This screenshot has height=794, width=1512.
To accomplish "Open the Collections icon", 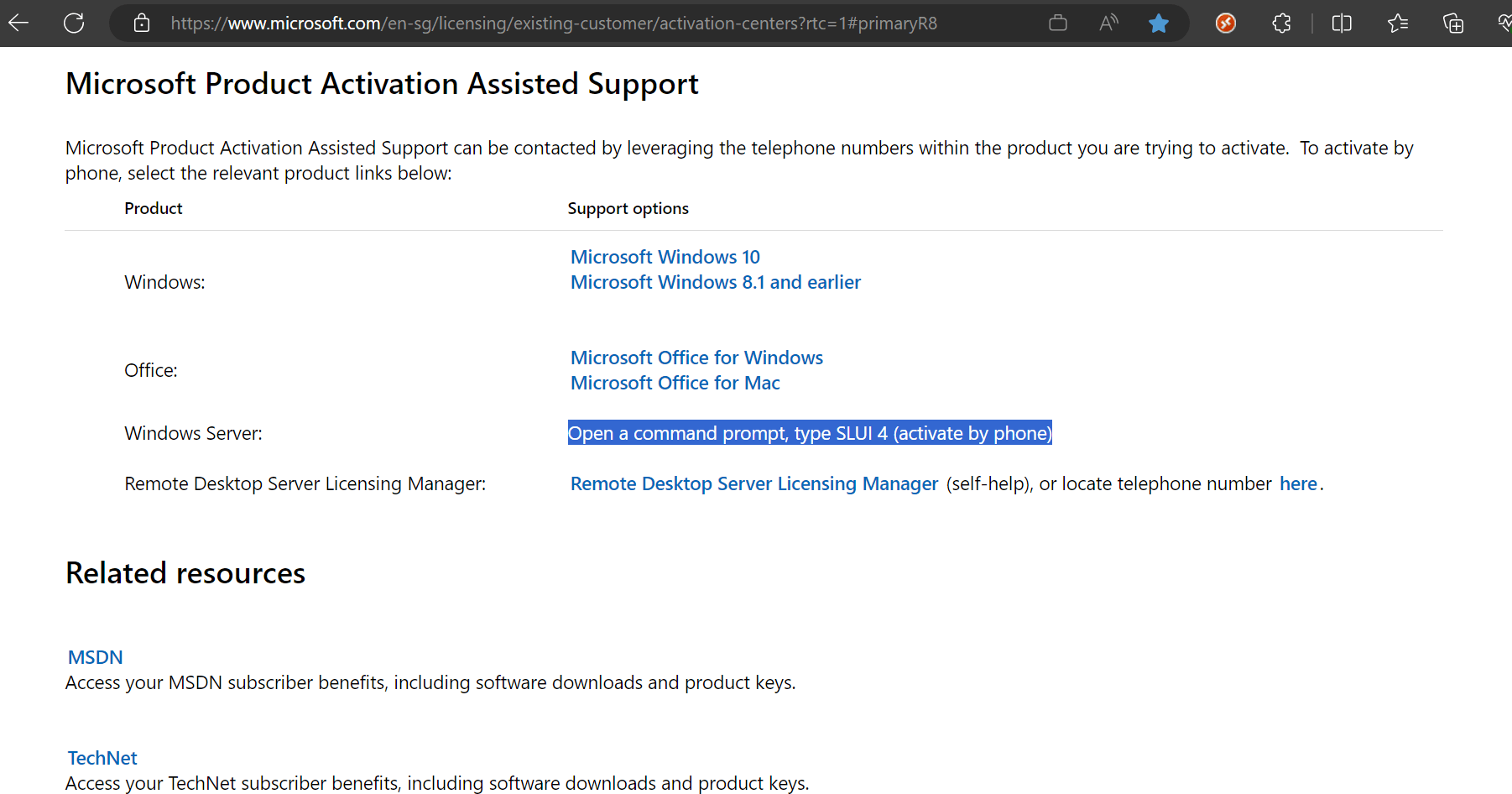I will click(1453, 24).
